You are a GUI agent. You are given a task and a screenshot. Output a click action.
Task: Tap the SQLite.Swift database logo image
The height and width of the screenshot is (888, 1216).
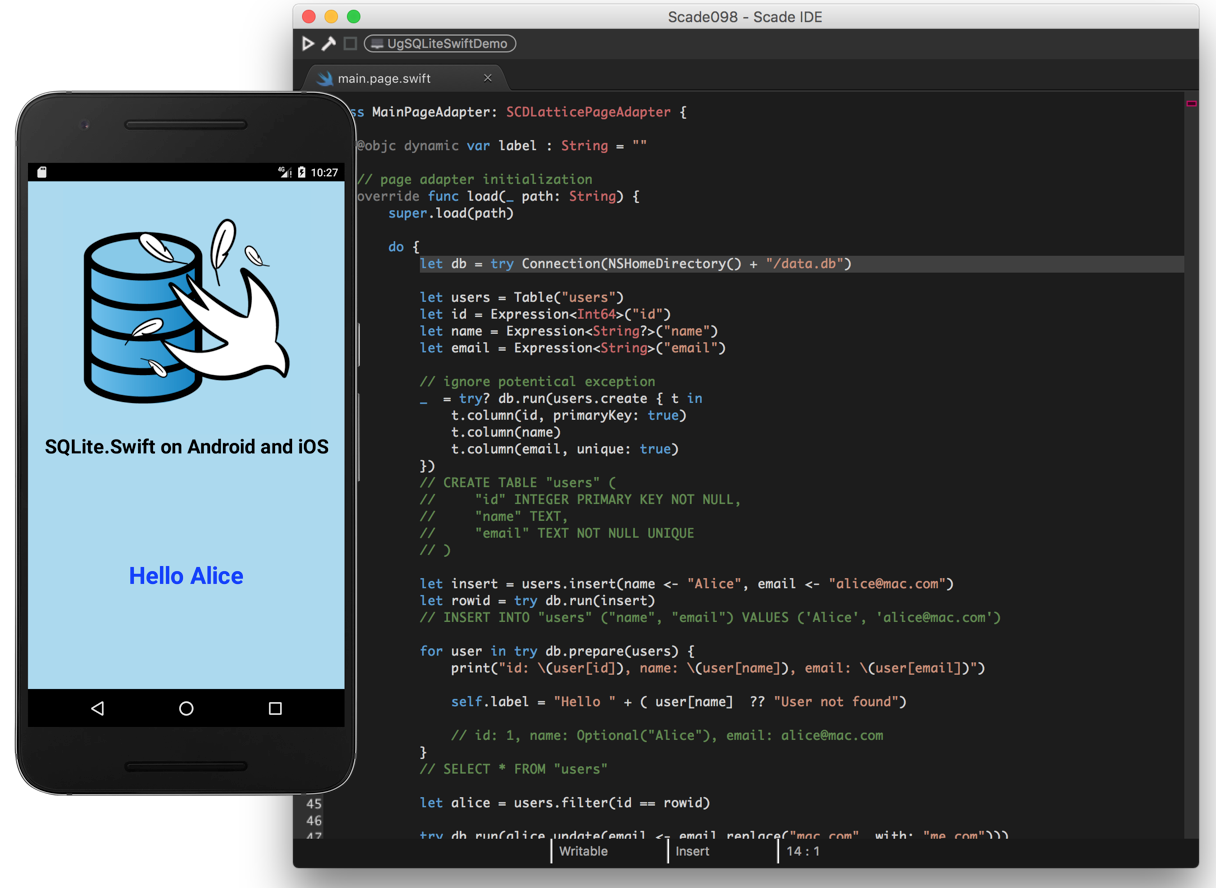pyautogui.click(x=186, y=310)
